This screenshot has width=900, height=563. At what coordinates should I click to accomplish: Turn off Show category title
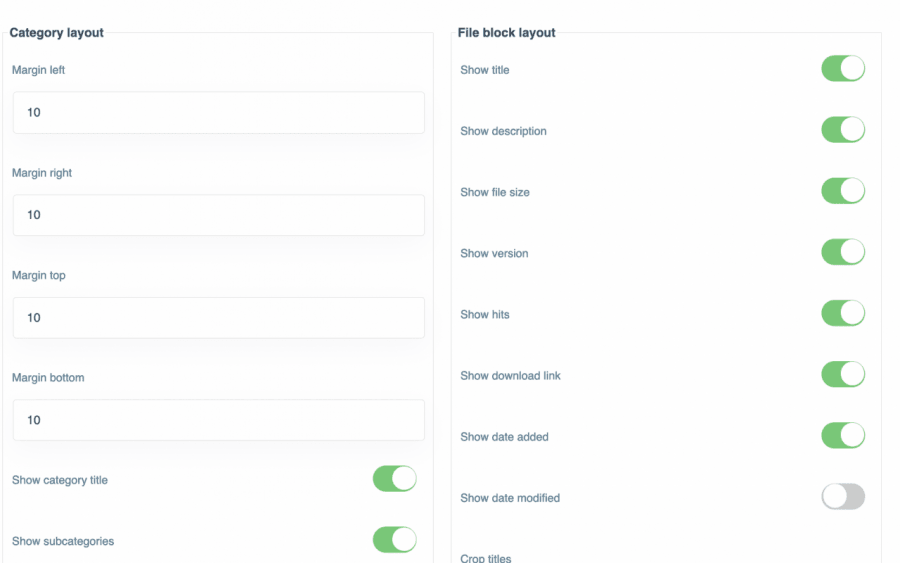pos(394,479)
